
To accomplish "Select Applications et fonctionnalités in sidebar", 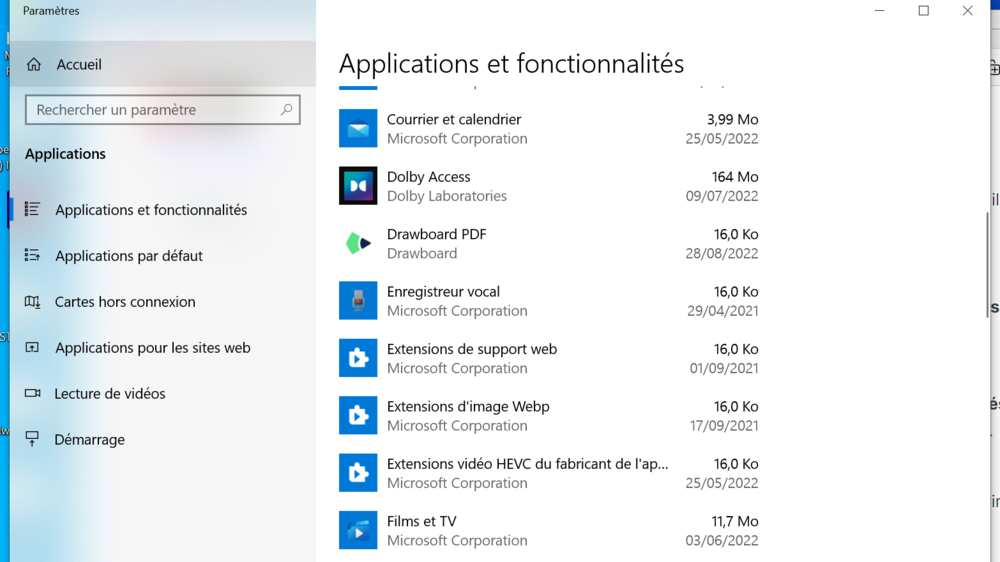I will pos(150,210).
